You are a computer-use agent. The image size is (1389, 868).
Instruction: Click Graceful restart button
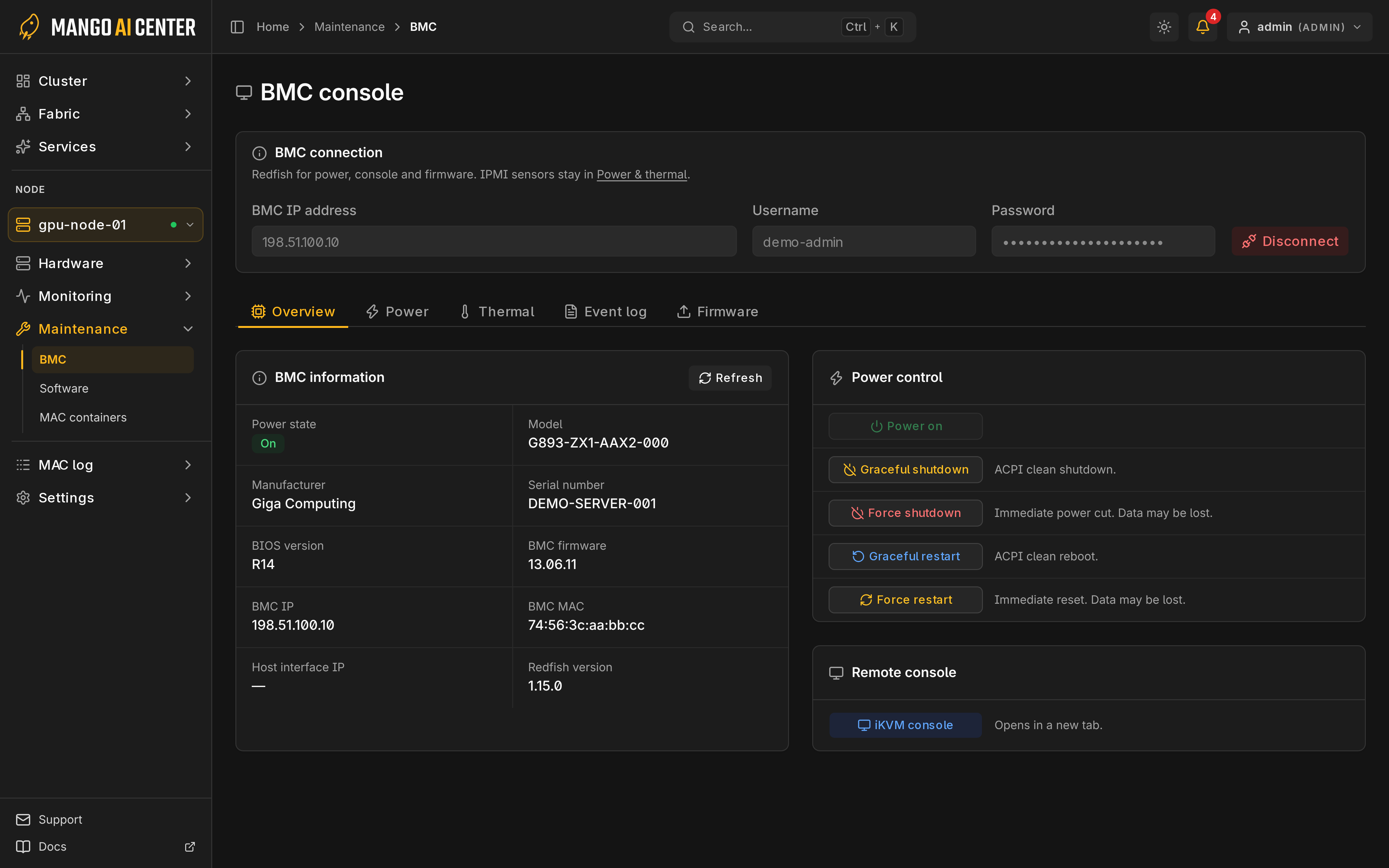(905, 556)
